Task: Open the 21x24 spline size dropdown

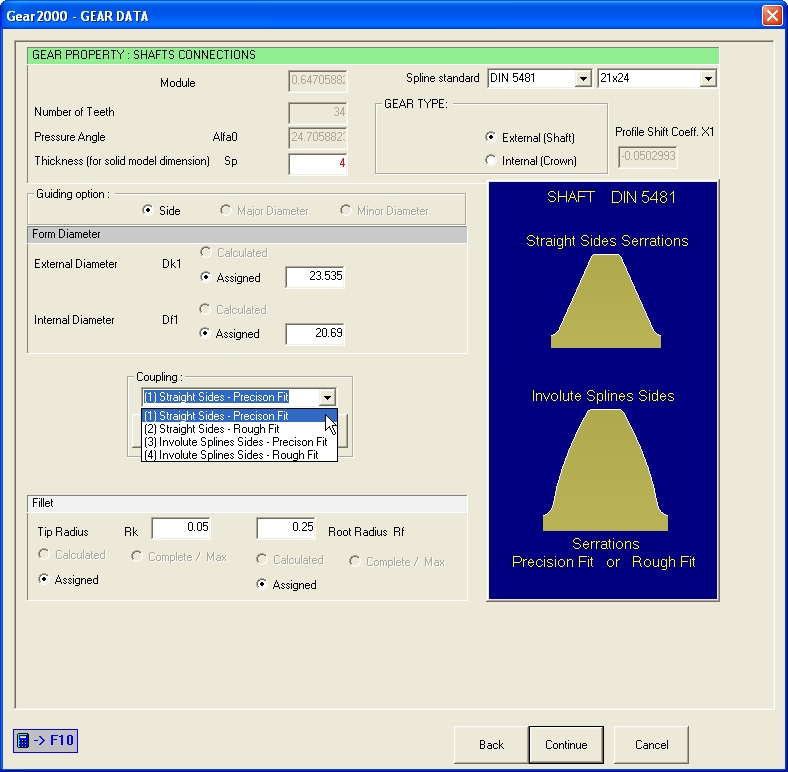Action: (708, 78)
